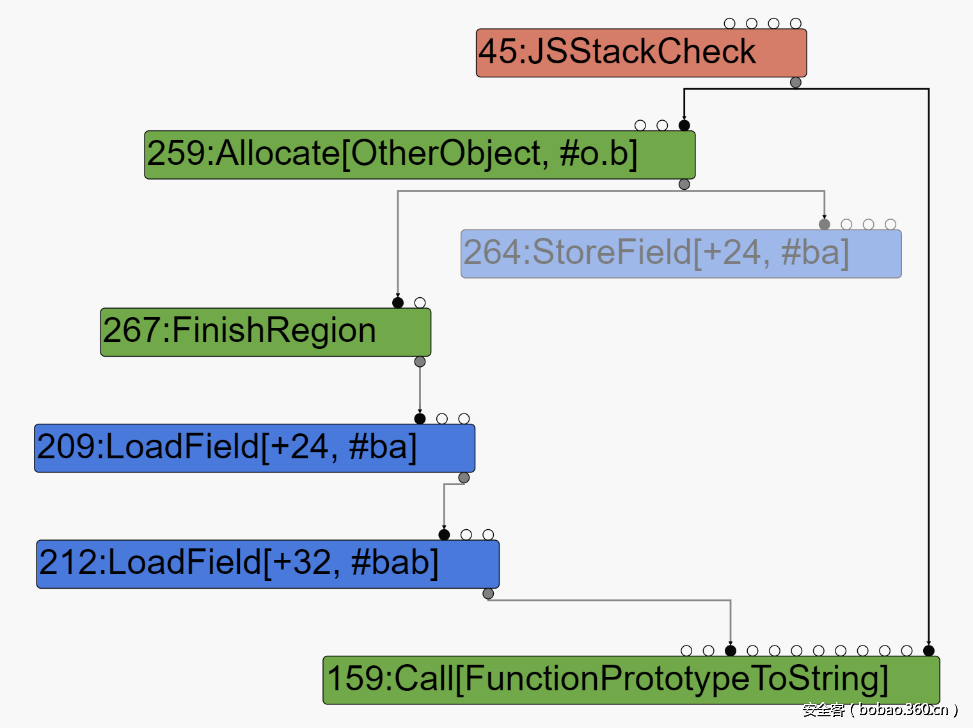Screen dimensions: 973x728
Task: Click output port below 212:LoadField node
Action: pos(488,594)
